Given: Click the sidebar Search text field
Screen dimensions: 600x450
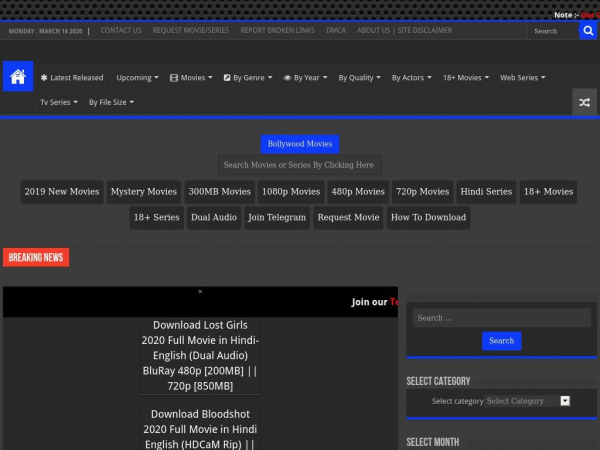Looking at the screenshot, I should 499,318.
